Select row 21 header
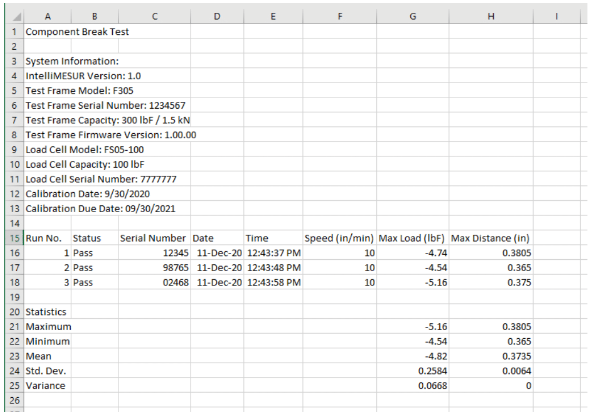Viewport: 594px width, 418px height. [14, 326]
